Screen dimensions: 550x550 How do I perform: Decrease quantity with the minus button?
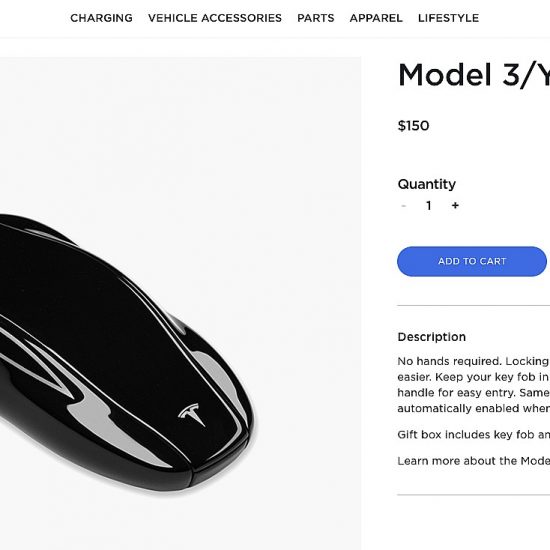pos(403,206)
